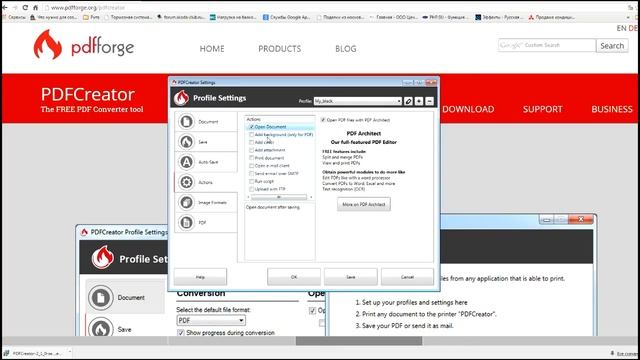Click the browser home icon
This screenshot has width=640, height=360.
pyautogui.click(x=36, y=7)
